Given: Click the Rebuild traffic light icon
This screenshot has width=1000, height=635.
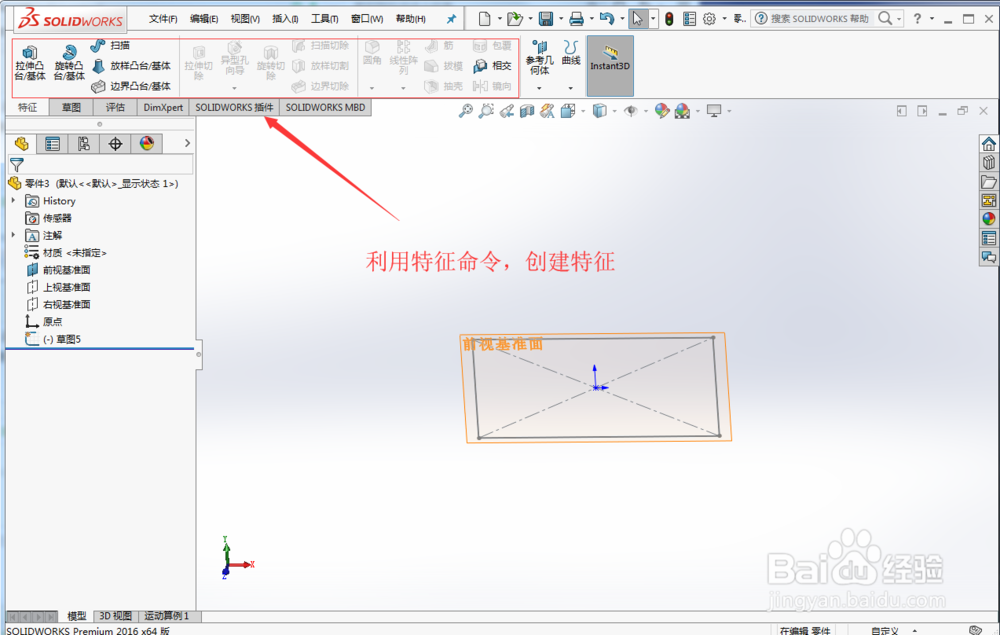Looking at the screenshot, I should pos(669,19).
